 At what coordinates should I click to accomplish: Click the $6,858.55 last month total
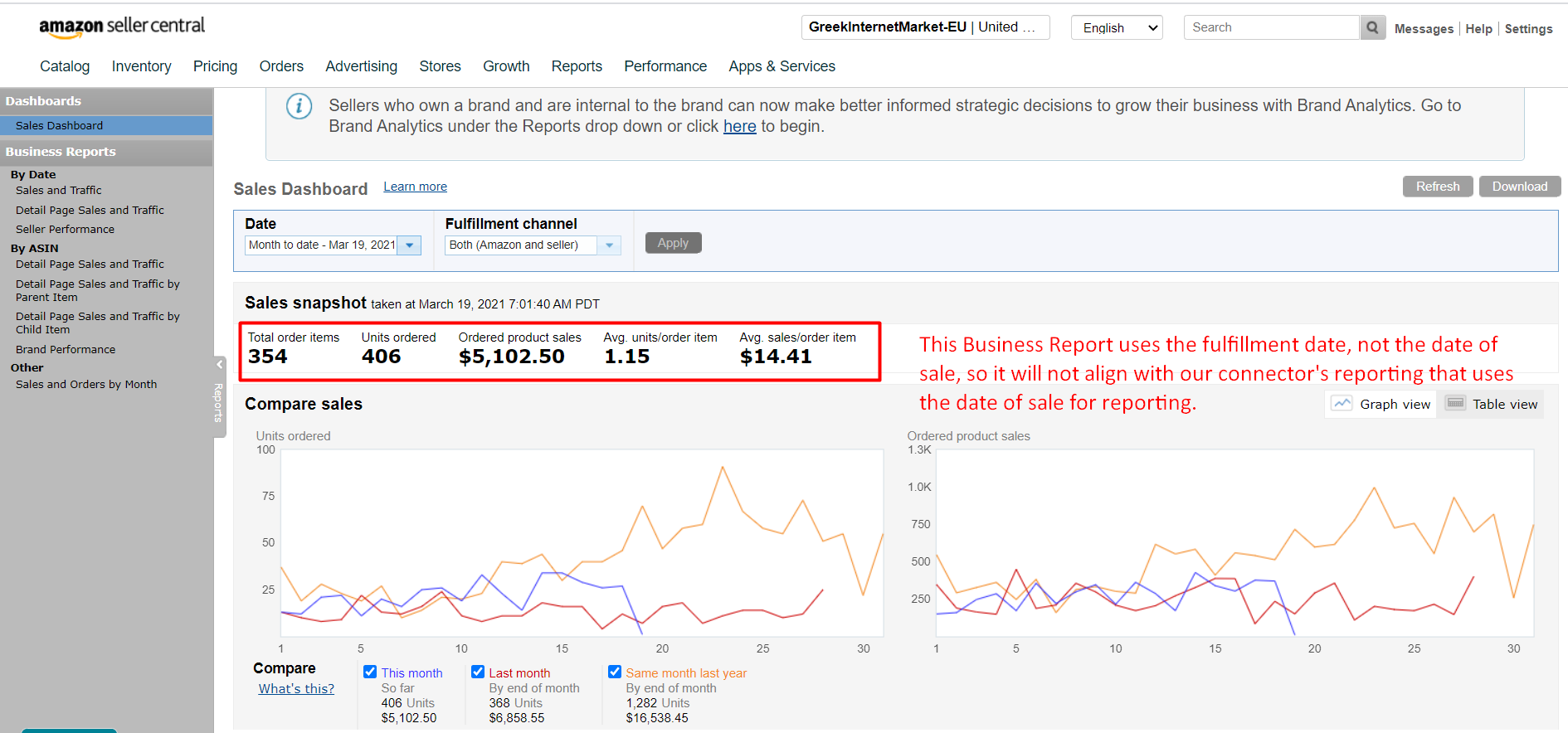coord(517,718)
